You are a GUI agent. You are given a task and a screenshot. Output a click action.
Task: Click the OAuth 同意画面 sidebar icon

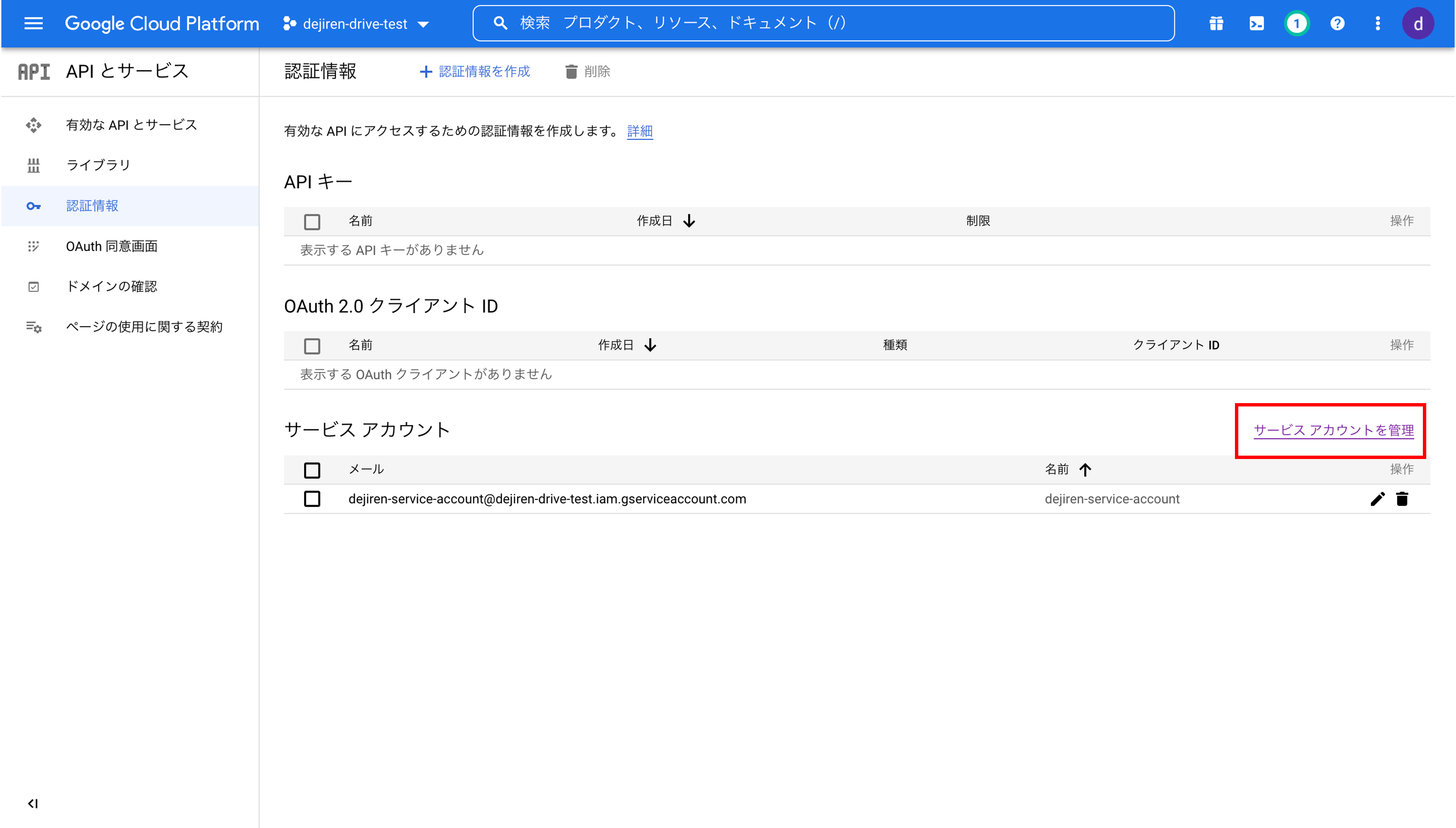[x=33, y=246]
